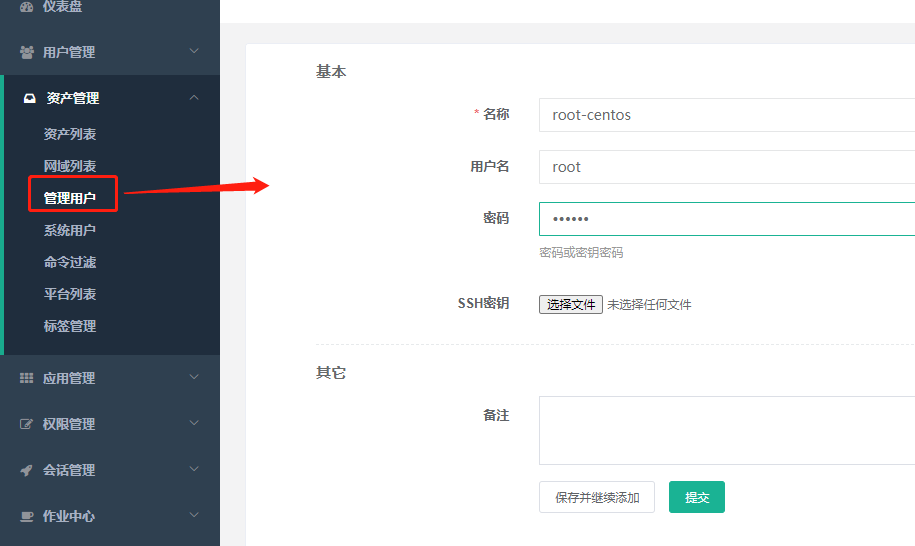The image size is (915, 546).
Task: Focus the 名称 field containing root-centos
Action: tap(727, 115)
